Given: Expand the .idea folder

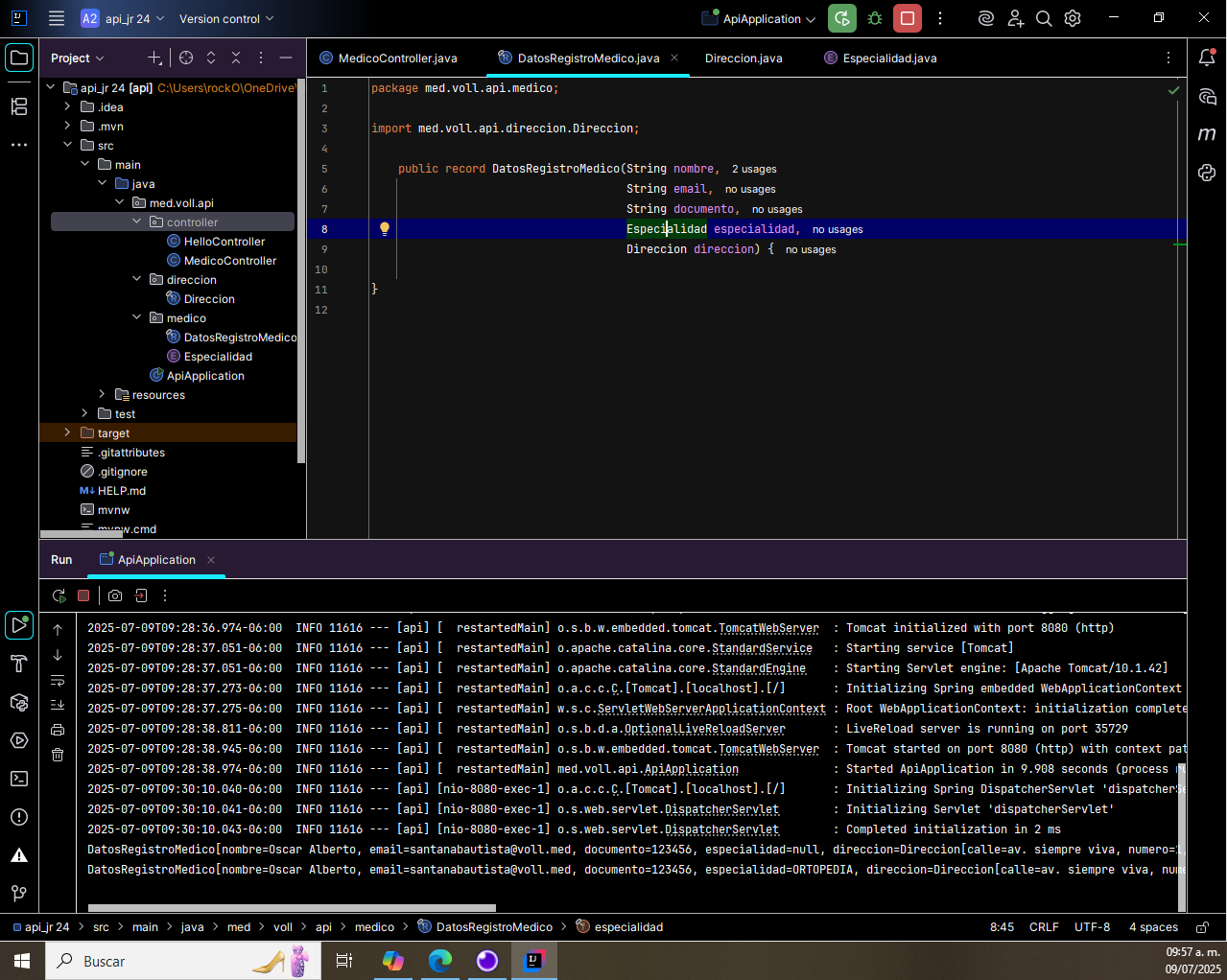Looking at the screenshot, I should (67, 106).
